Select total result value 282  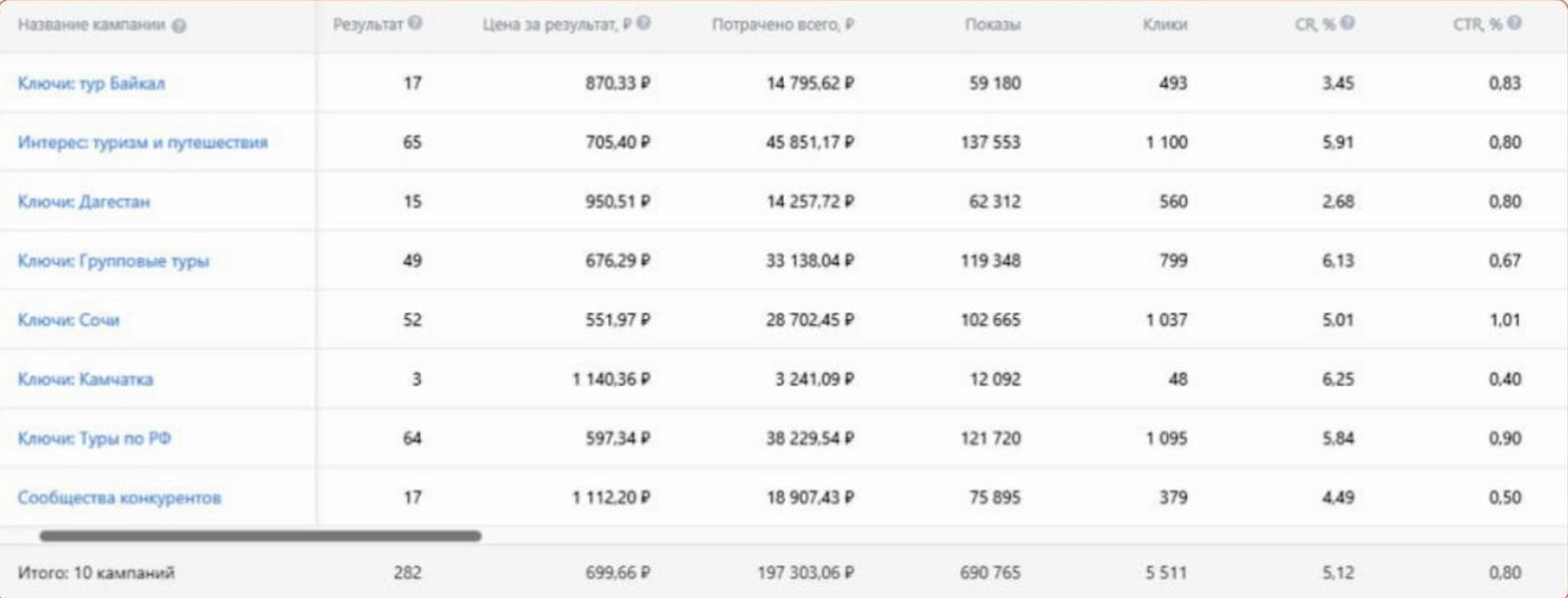tap(408, 572)
